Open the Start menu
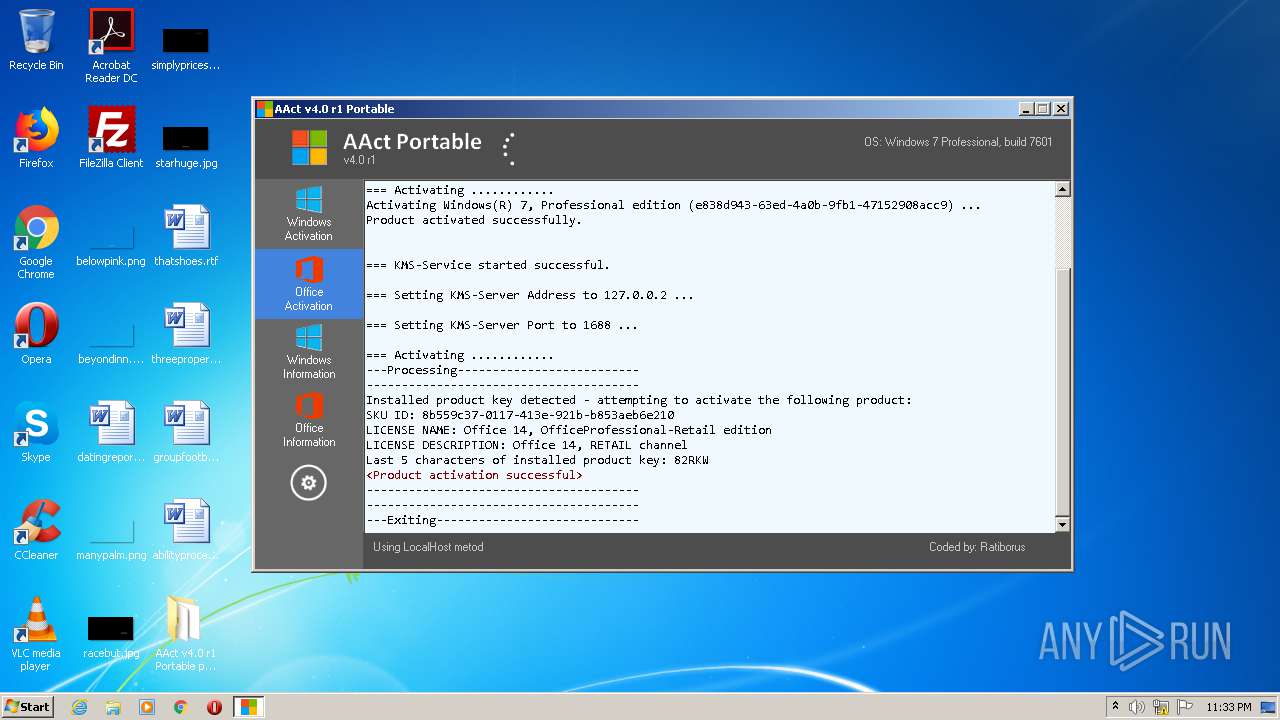The image size is (1280, 720). [x=27, y=707]
